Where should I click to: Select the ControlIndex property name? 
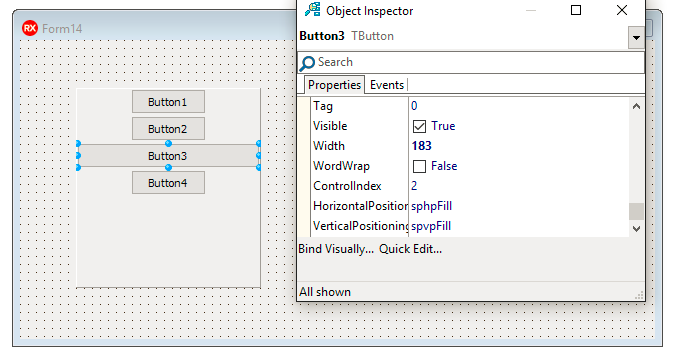click(x=347, y=186)
